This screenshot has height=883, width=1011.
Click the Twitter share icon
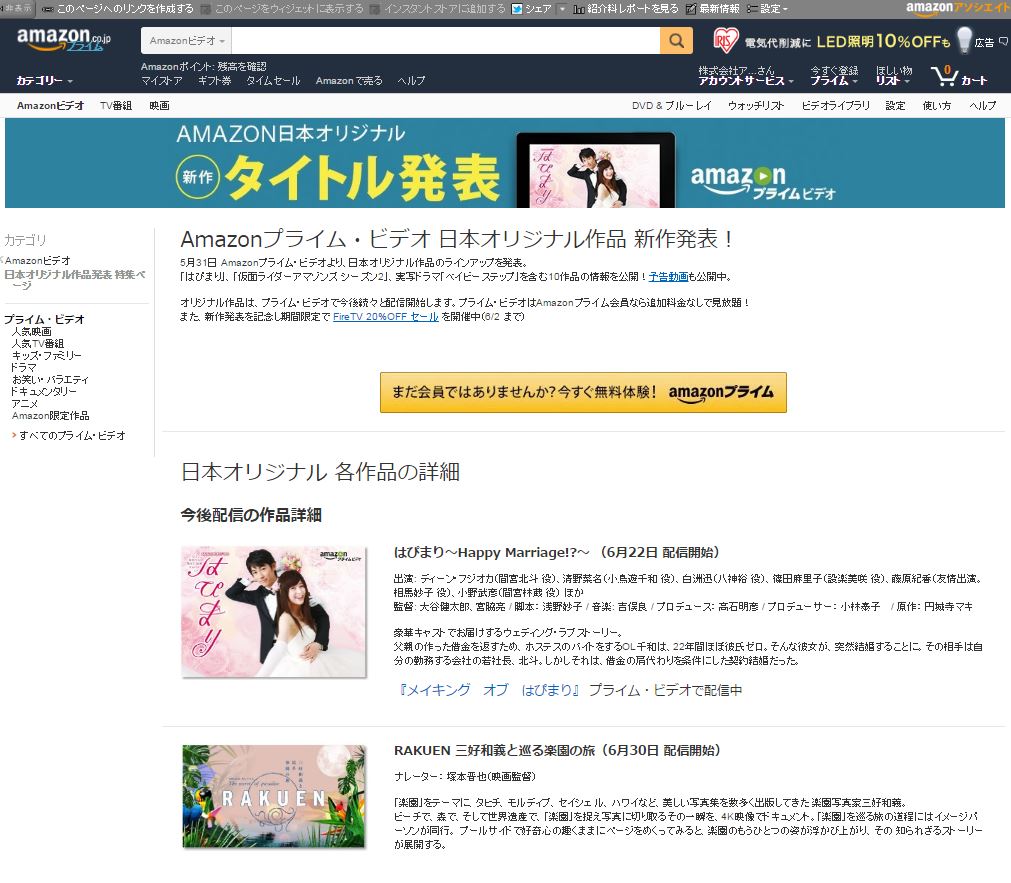(x=516, y=9)
